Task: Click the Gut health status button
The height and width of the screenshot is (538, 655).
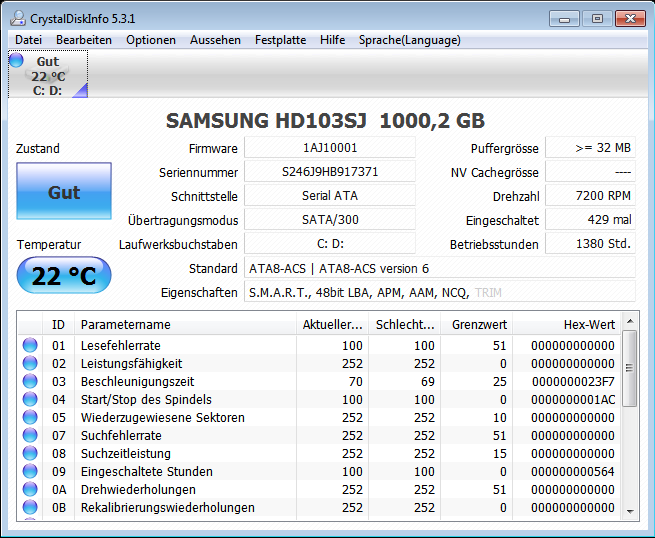Action: (64, 191)
